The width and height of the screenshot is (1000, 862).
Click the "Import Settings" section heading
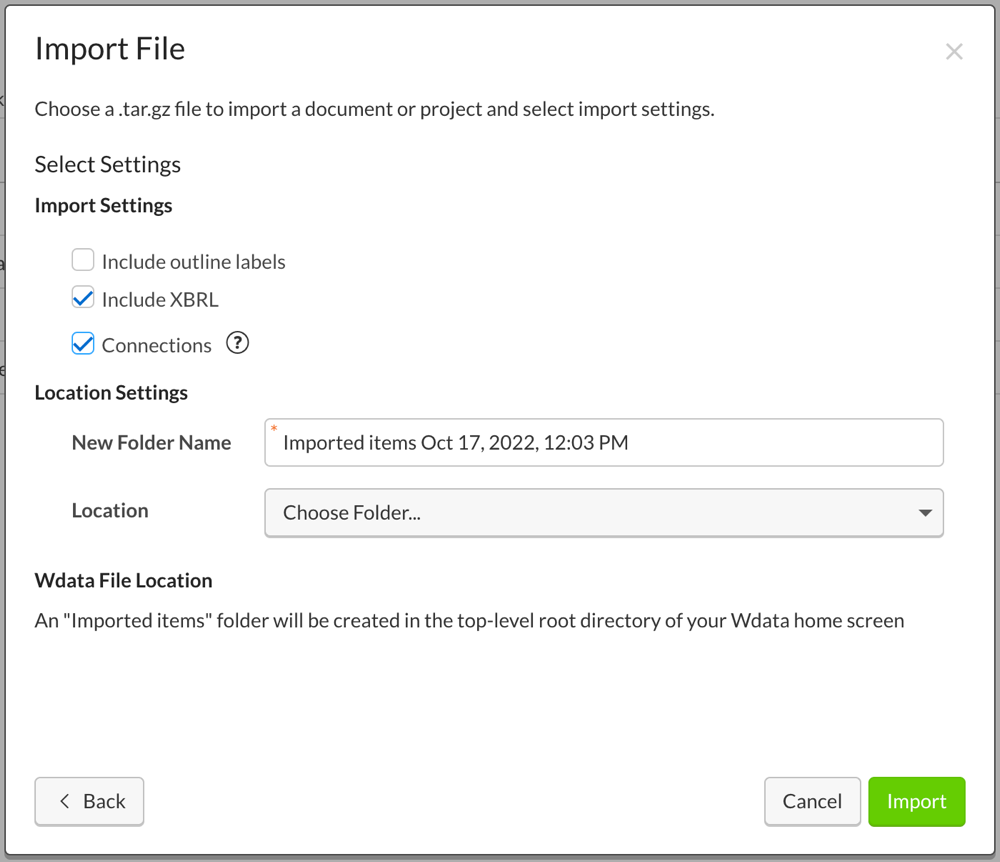pos(103,205)
